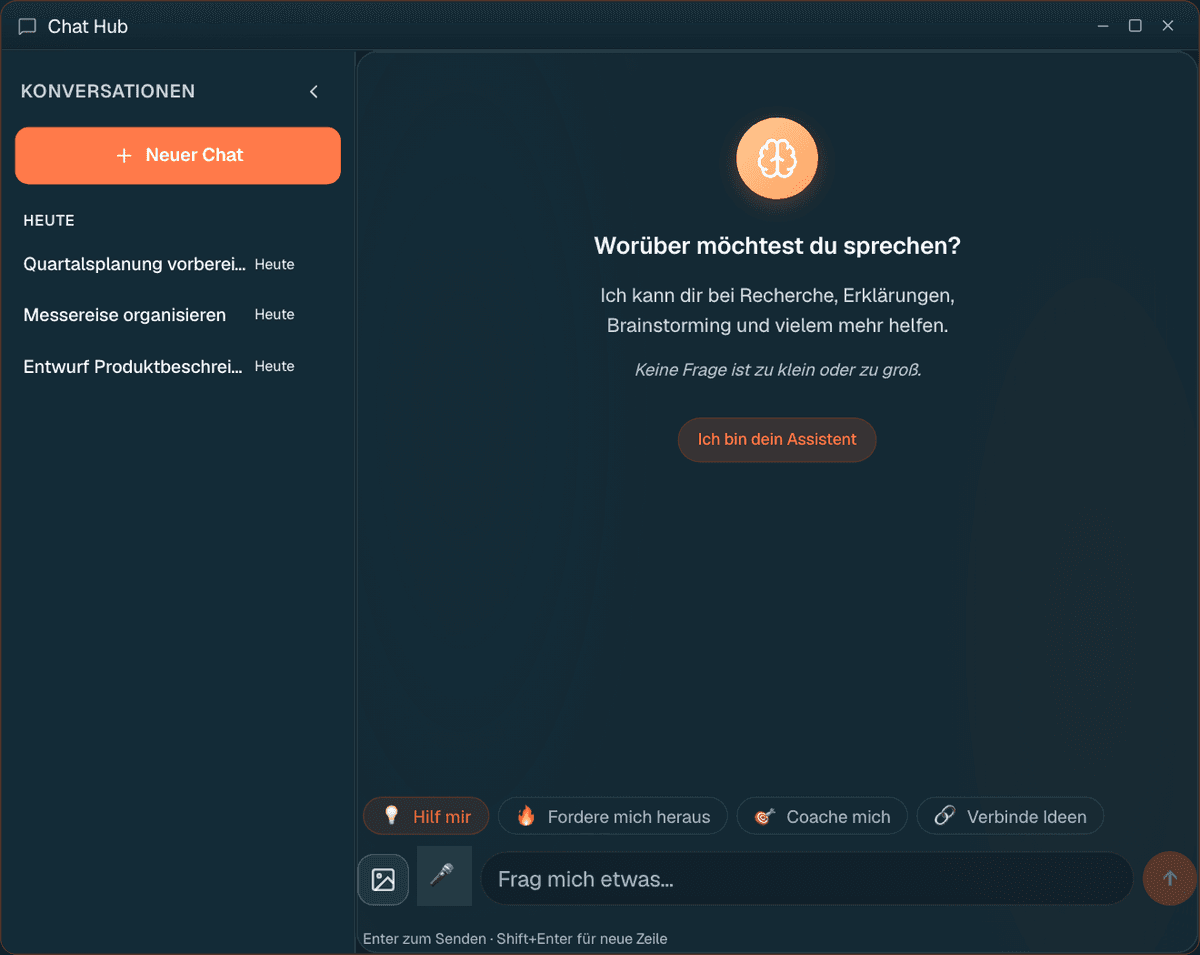1200x955 pixels.
Task: Click the Heute label beside Messereise organisieren
Action: 274,314
